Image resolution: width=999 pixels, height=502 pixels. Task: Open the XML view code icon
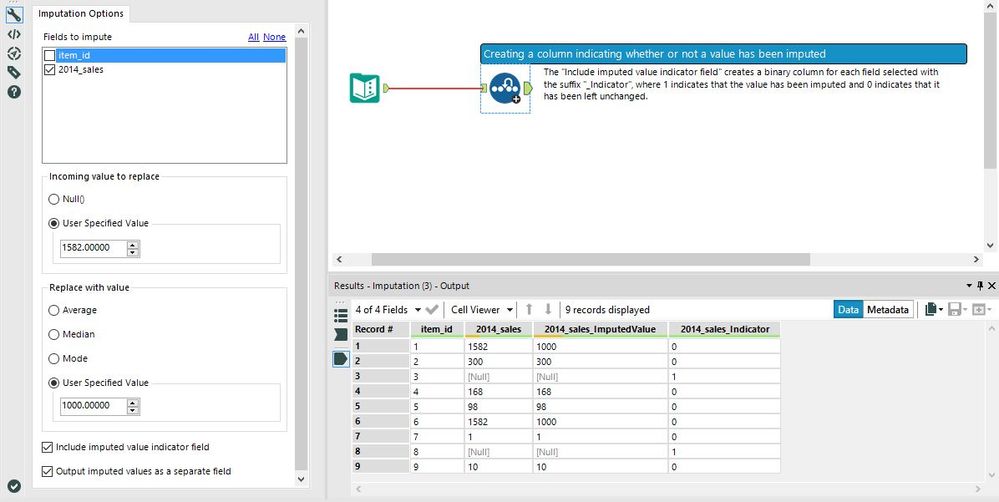coord(14,34)
